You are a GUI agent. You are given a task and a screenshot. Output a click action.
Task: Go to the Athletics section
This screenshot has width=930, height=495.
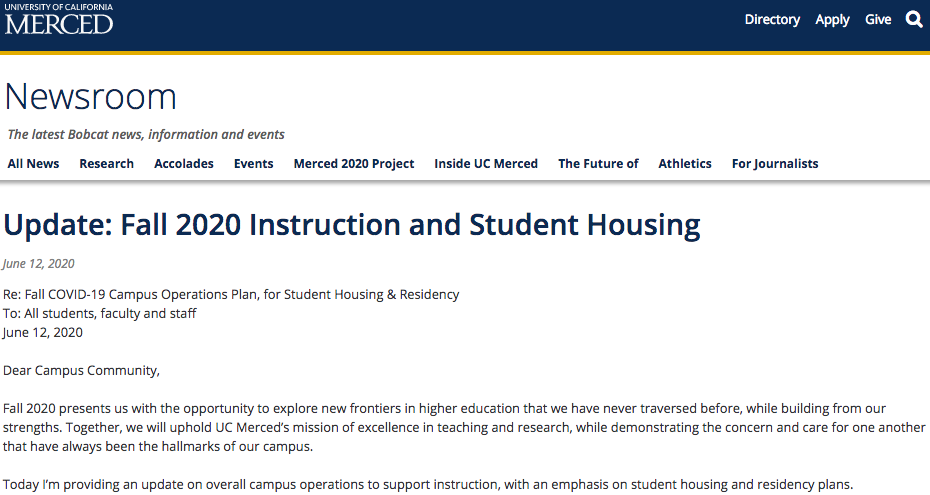coord(685,164)
